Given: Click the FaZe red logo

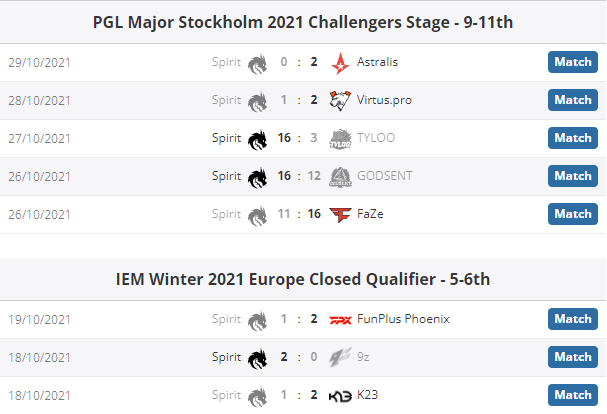Looking at the screenshot, I should click(x=340, y=215).
